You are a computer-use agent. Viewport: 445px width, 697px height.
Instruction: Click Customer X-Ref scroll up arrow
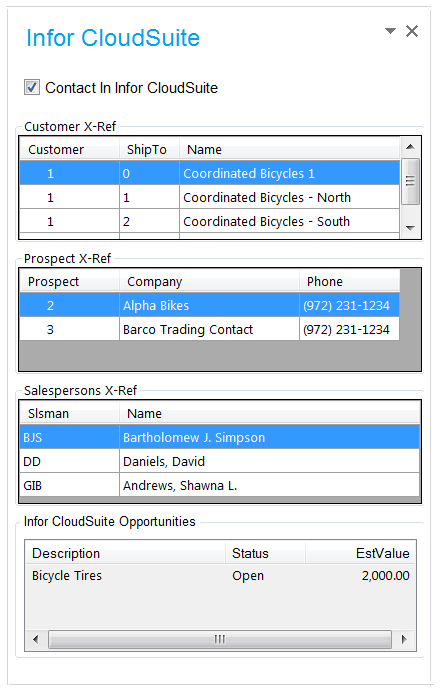(x=410, y=147)
